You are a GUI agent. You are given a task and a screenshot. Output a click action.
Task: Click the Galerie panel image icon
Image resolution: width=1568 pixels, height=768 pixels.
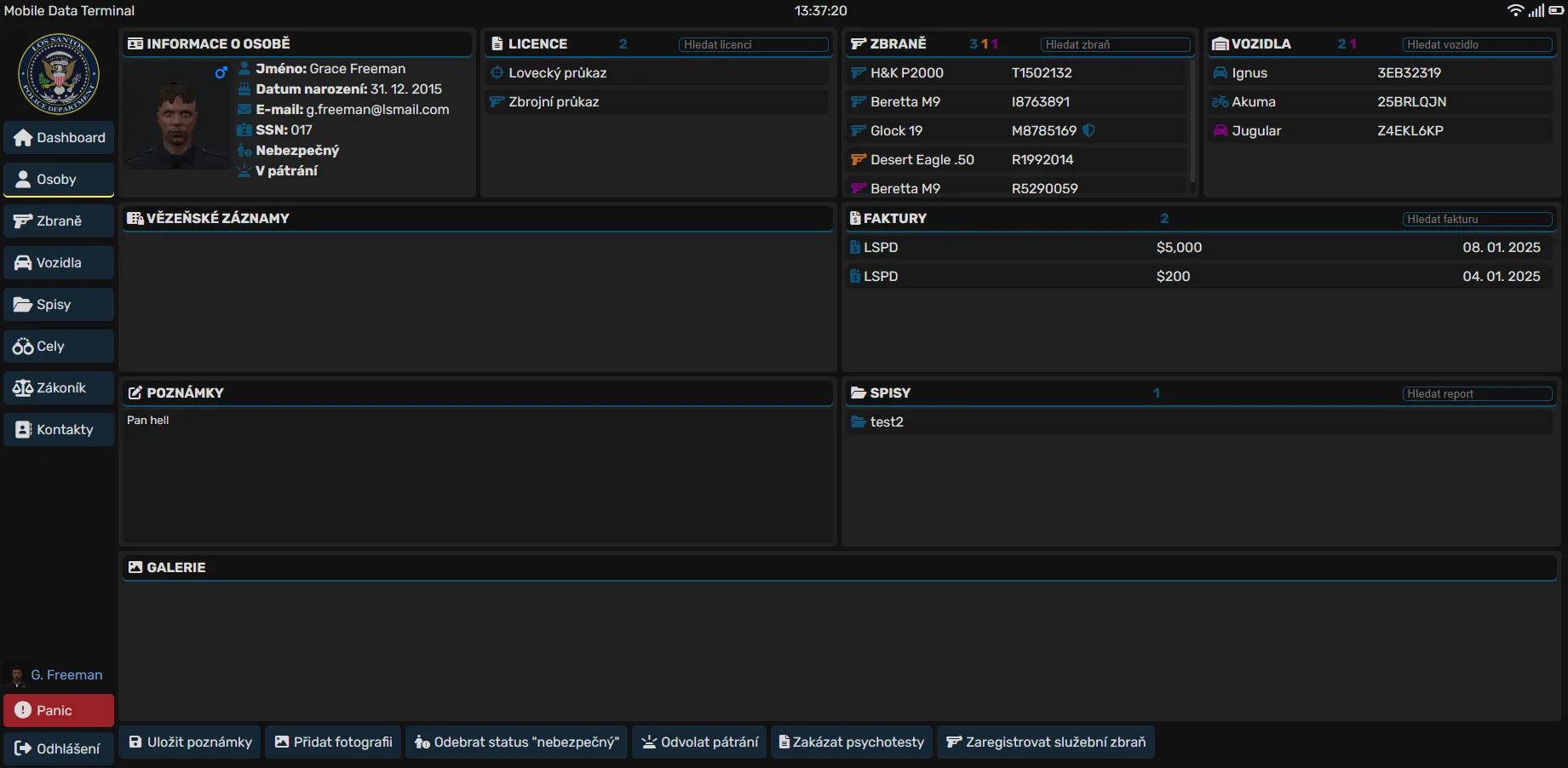tap(135, 567)
